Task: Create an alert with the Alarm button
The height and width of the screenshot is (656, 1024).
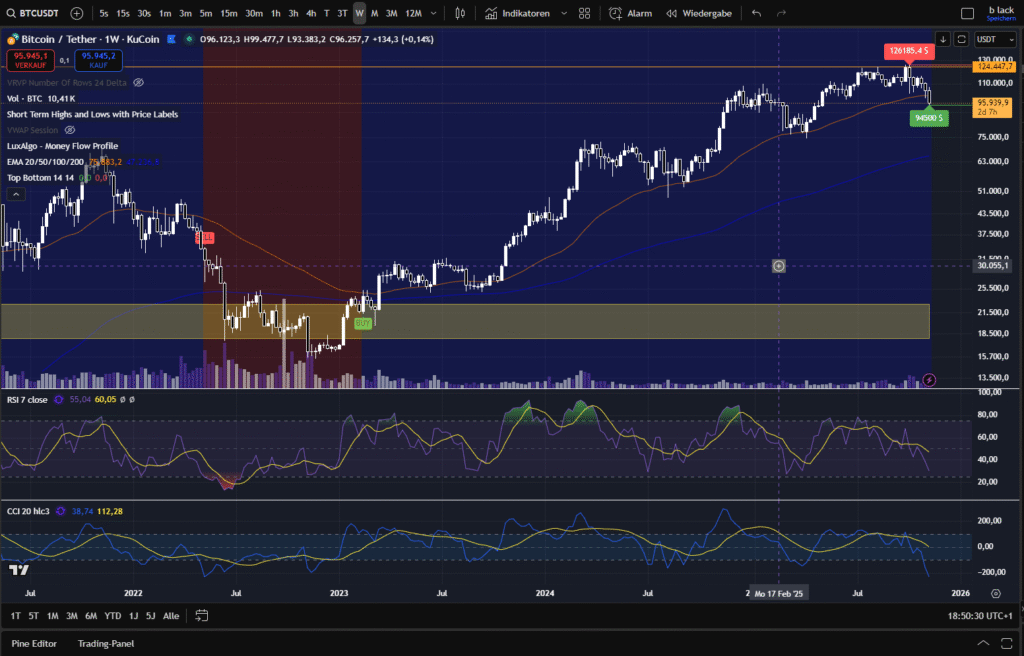Action: 630,13
